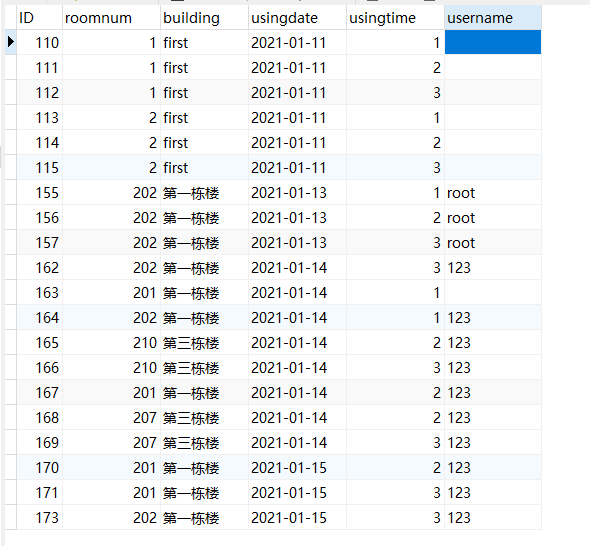590x546 pixels.
Task: Click ID cell 163
Action: [x=40, y=292]
